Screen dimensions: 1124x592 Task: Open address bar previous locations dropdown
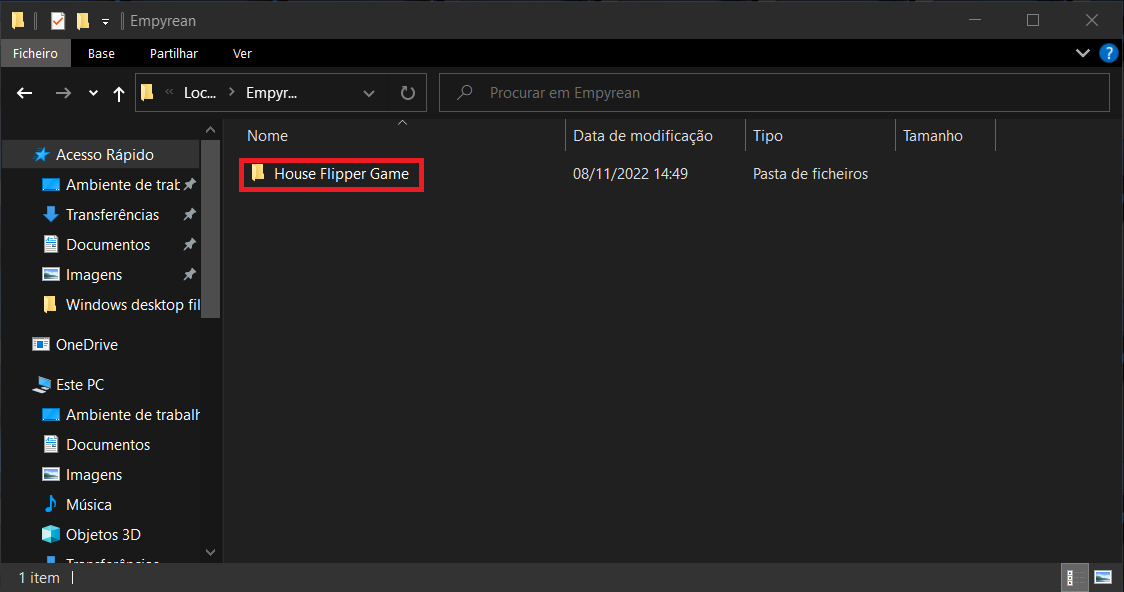(x=368, y=93)
